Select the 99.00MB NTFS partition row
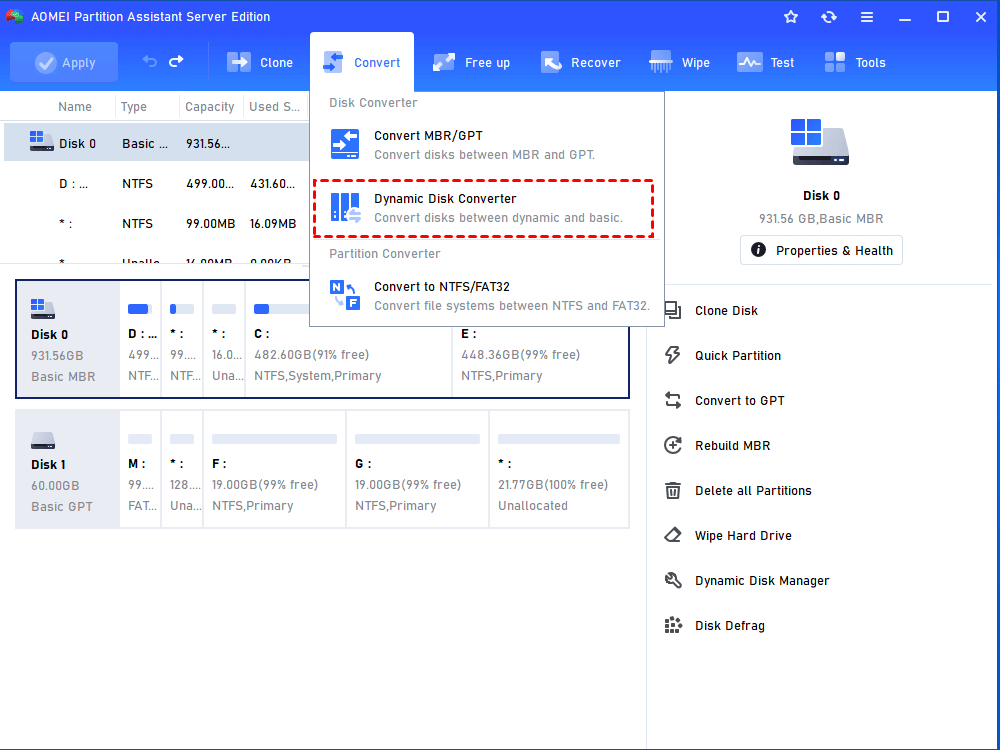The height and width of the screenshot is (750, 1000). click(x=157, y=223)
